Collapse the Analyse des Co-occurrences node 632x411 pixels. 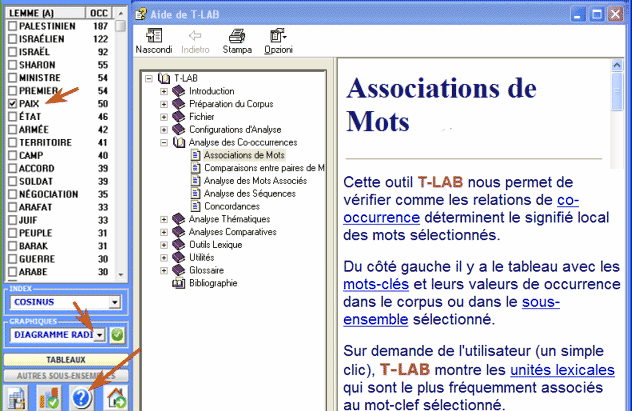(164, 143)
